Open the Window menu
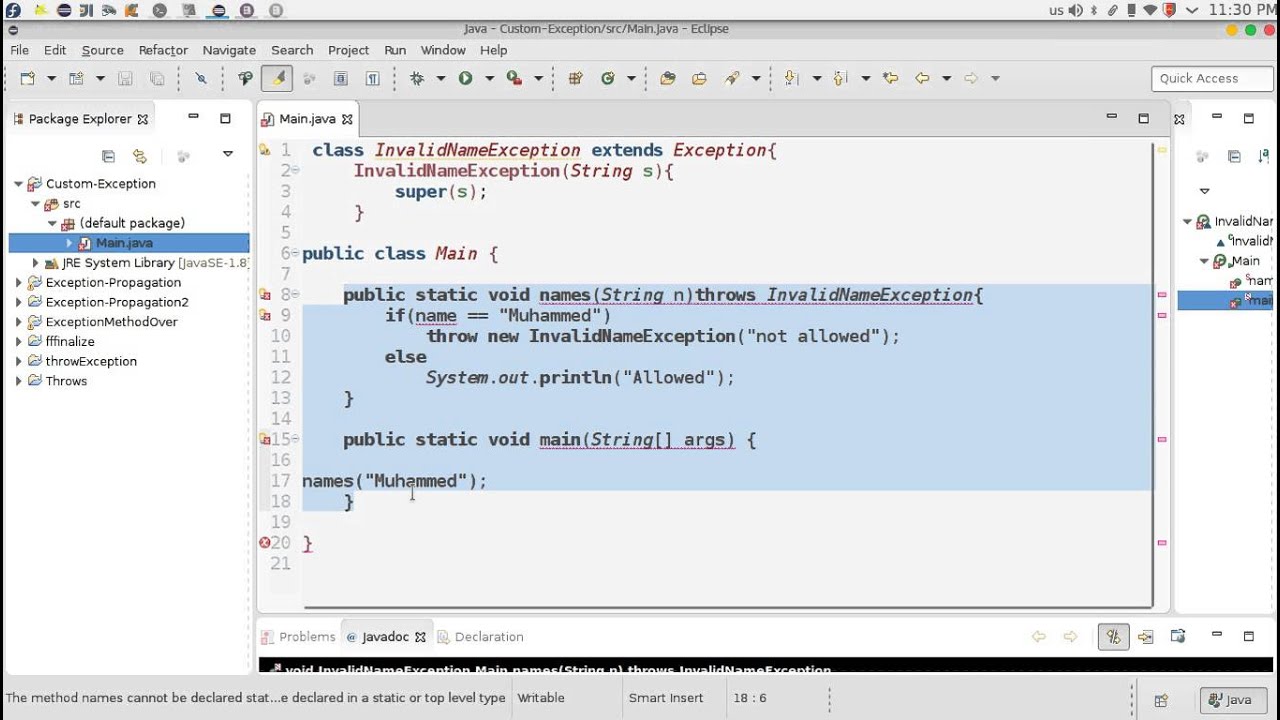The image size is (1280, 720). (443, 50)
